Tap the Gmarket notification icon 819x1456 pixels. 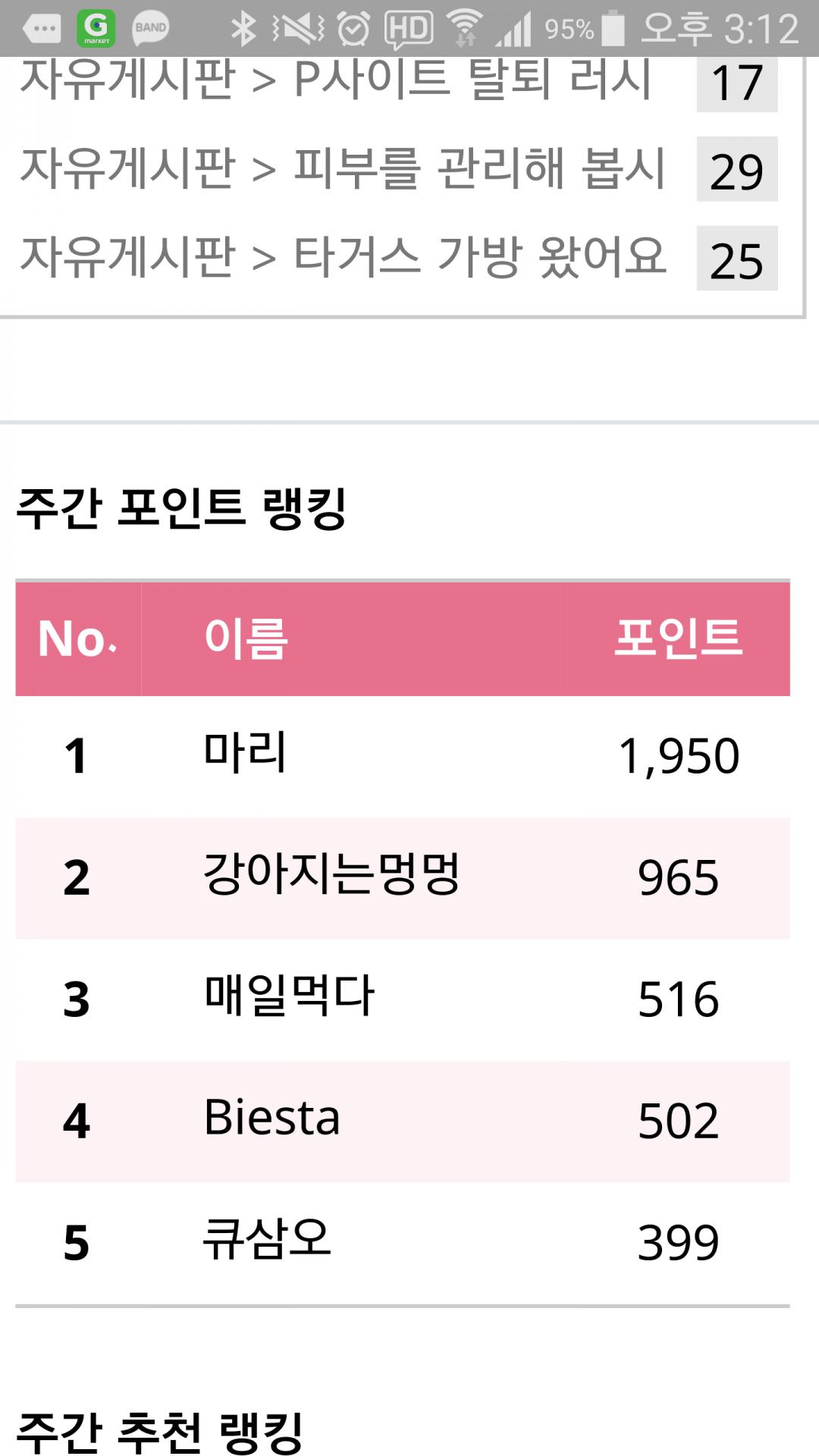coord(96,29)
